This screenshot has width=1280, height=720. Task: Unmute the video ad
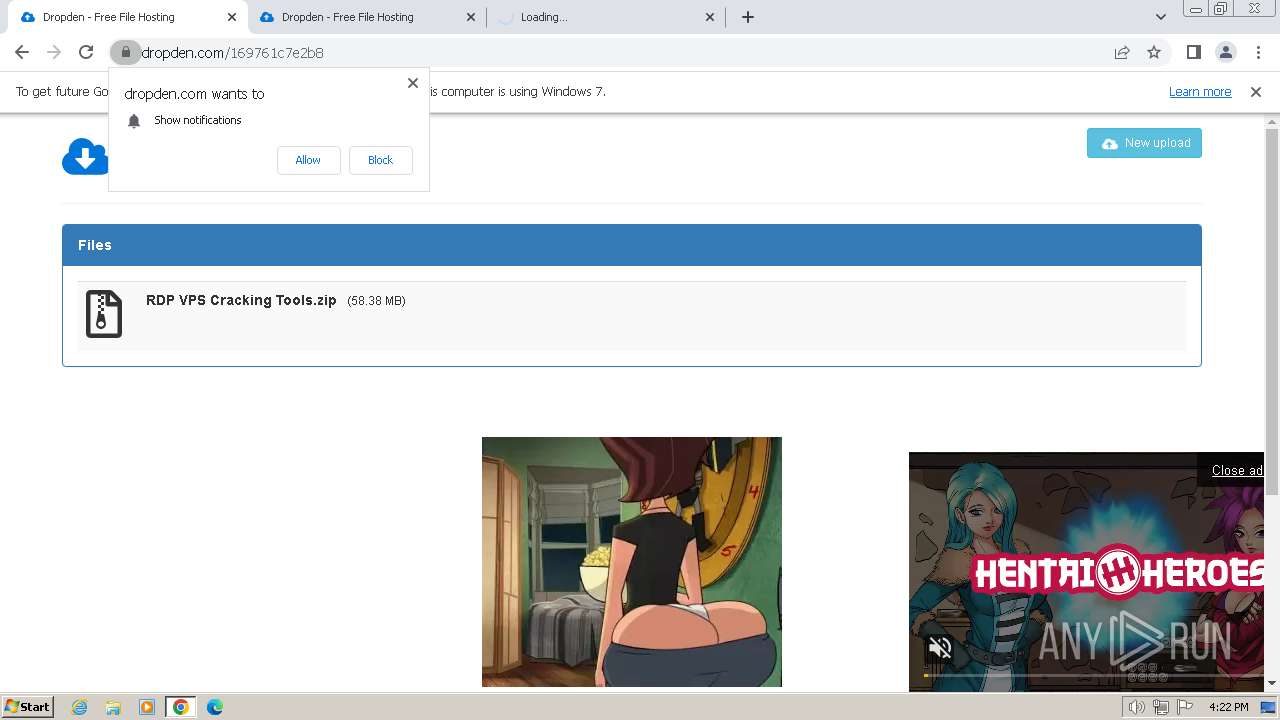pos(940,648)
